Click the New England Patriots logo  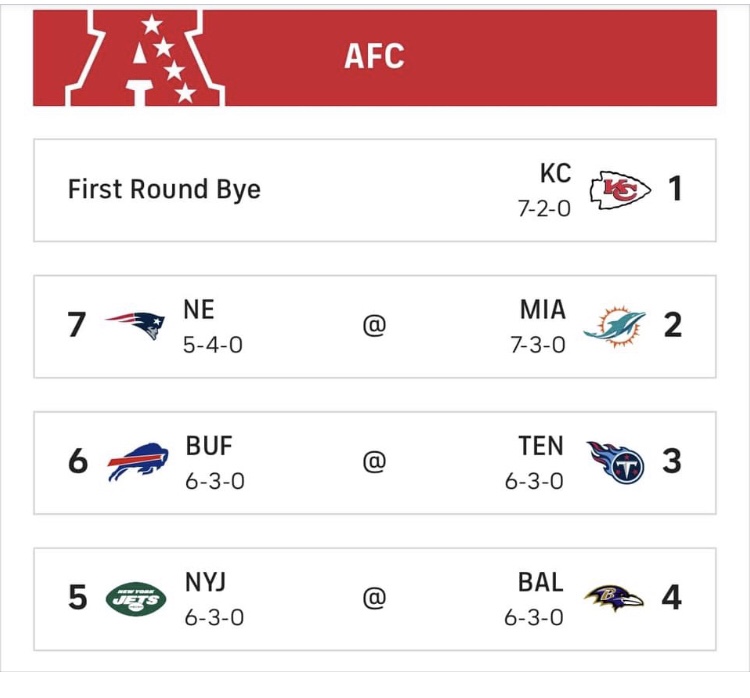pyautogui.click(x=135, y=325)
